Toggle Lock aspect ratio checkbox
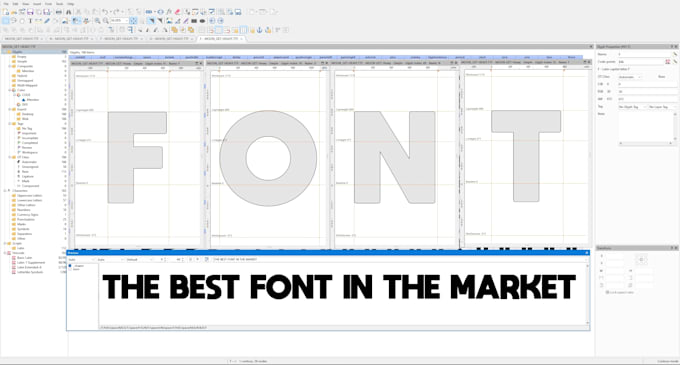 point(607,292)
